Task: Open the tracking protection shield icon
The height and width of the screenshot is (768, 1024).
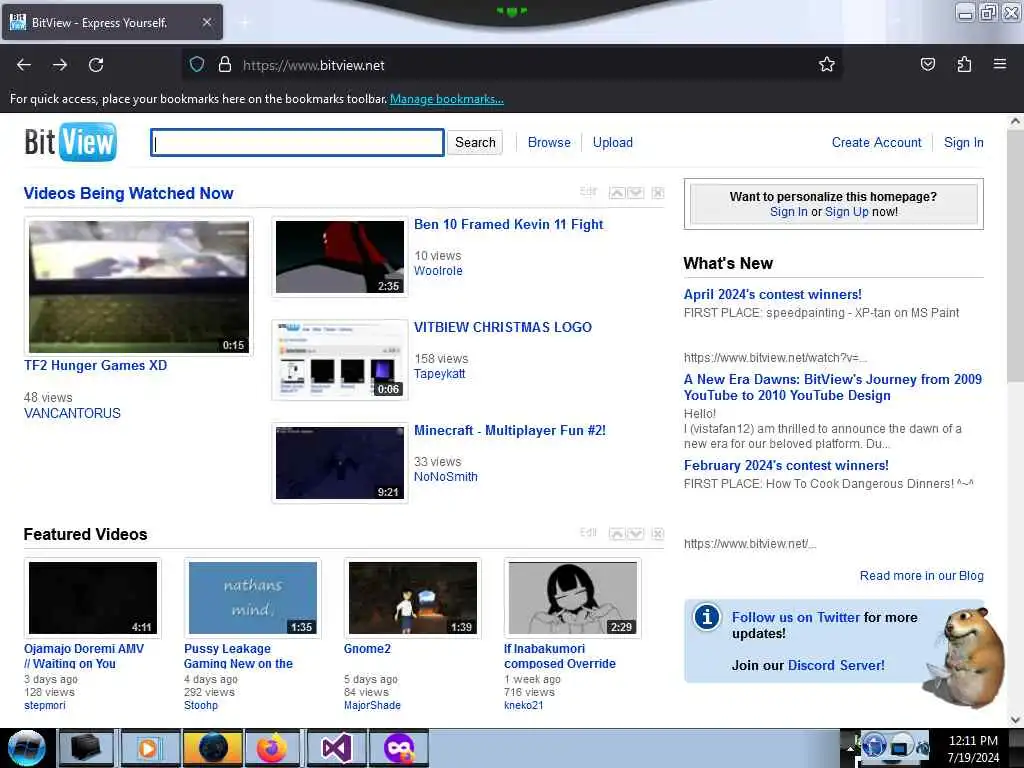Action: 197,65
